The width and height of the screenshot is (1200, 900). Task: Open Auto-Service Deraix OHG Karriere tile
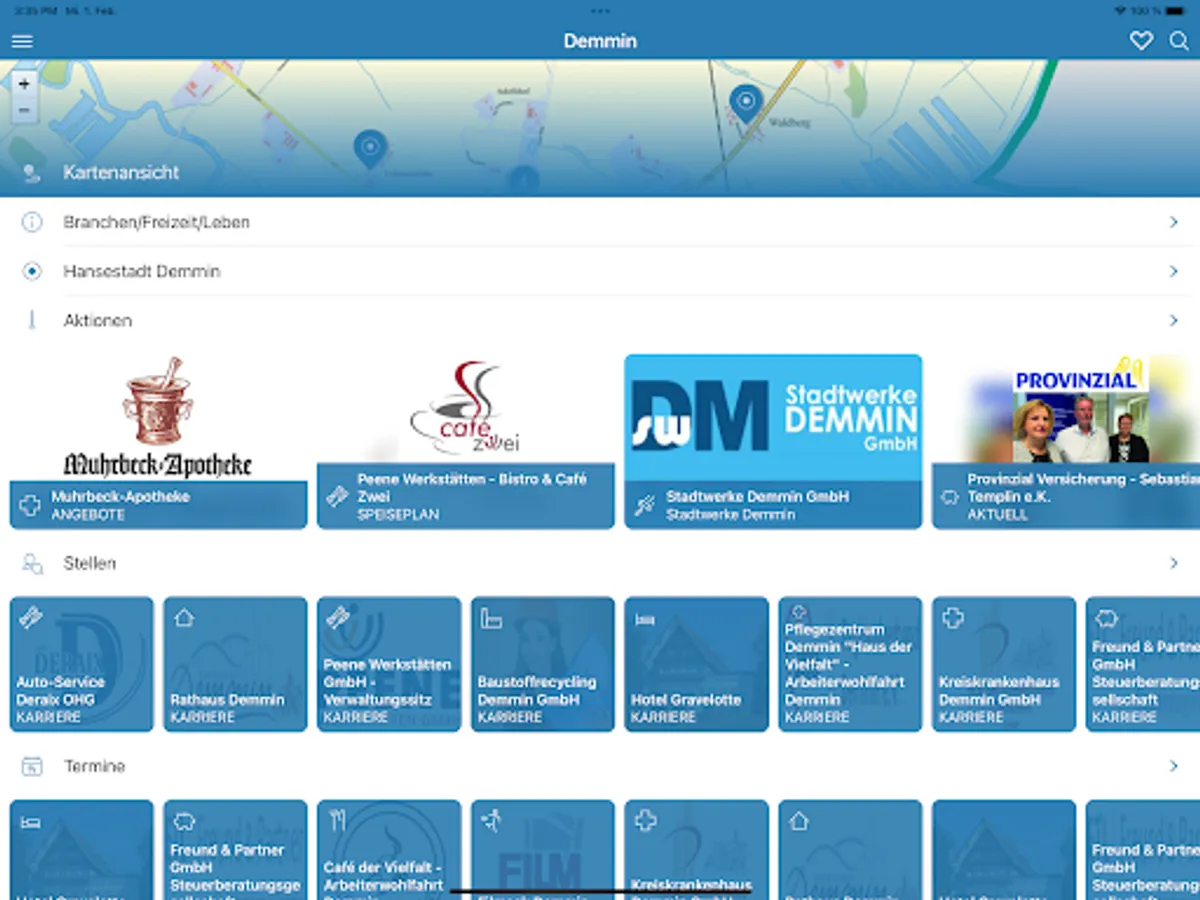pyautogui.click(x=82, y=664)
